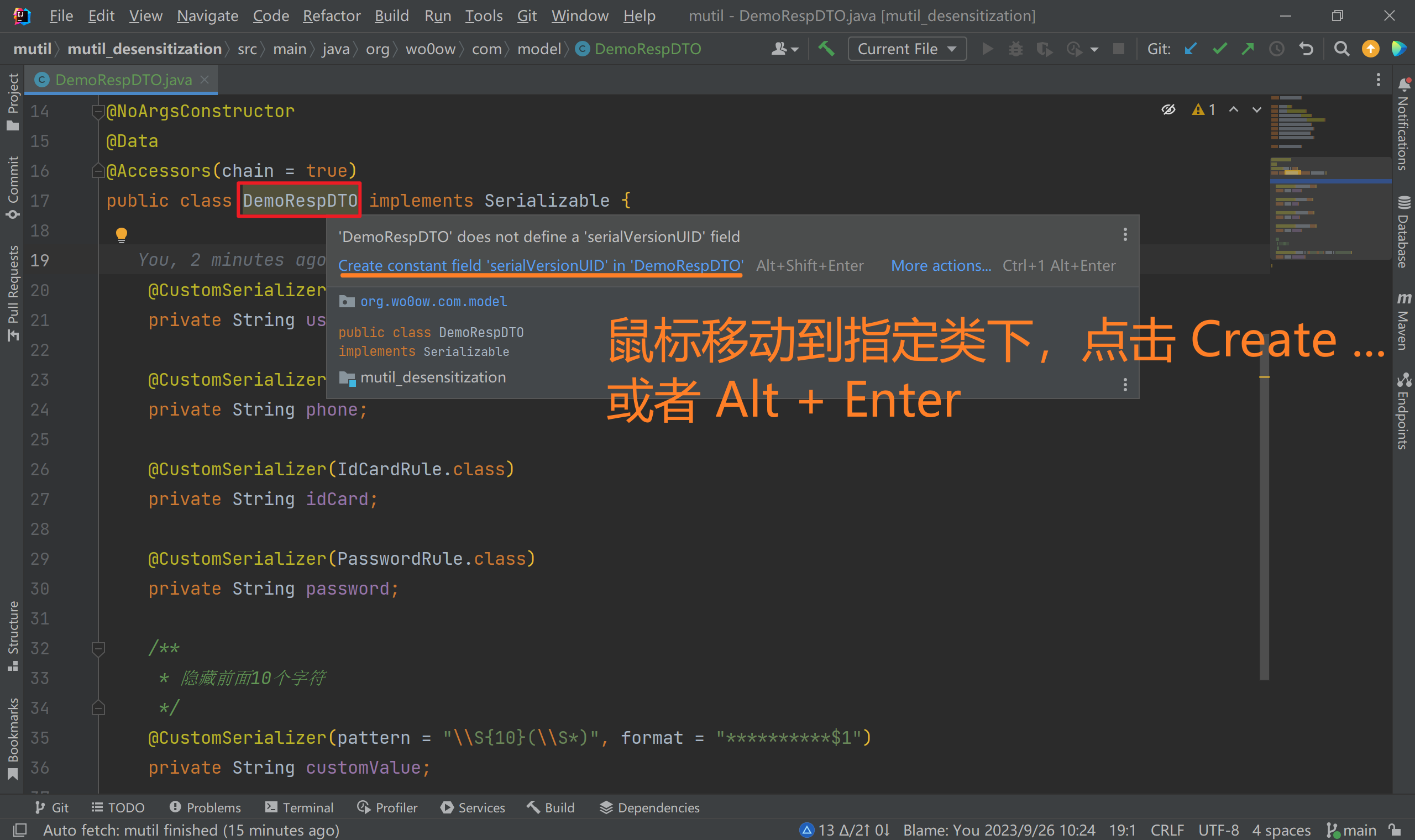The width and height of the screenshot is (1415, 840).
Task: Click the Git push arrow icon
Action: tap(1248, 49)
